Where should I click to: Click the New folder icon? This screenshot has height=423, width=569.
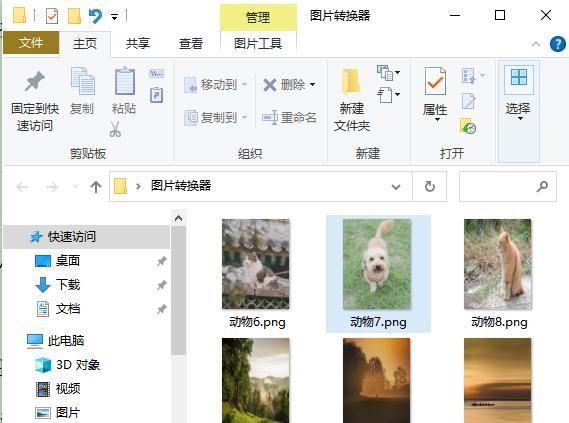pyautogui.click(x=351, y=81)
